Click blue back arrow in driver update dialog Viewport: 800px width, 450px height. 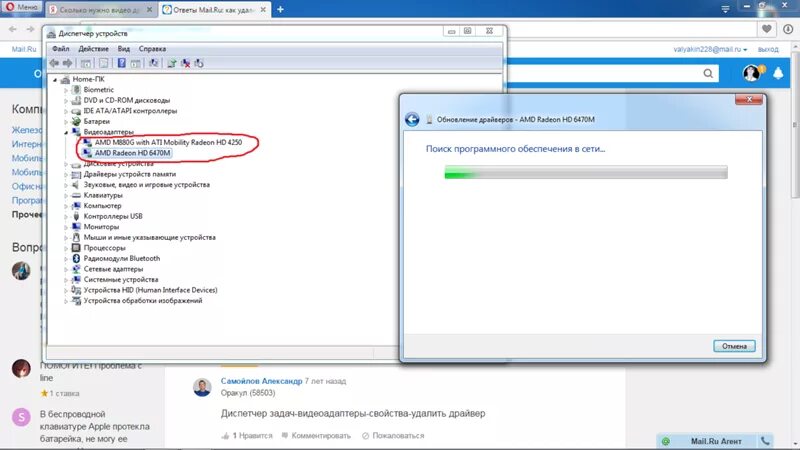(x=412, y=119)
